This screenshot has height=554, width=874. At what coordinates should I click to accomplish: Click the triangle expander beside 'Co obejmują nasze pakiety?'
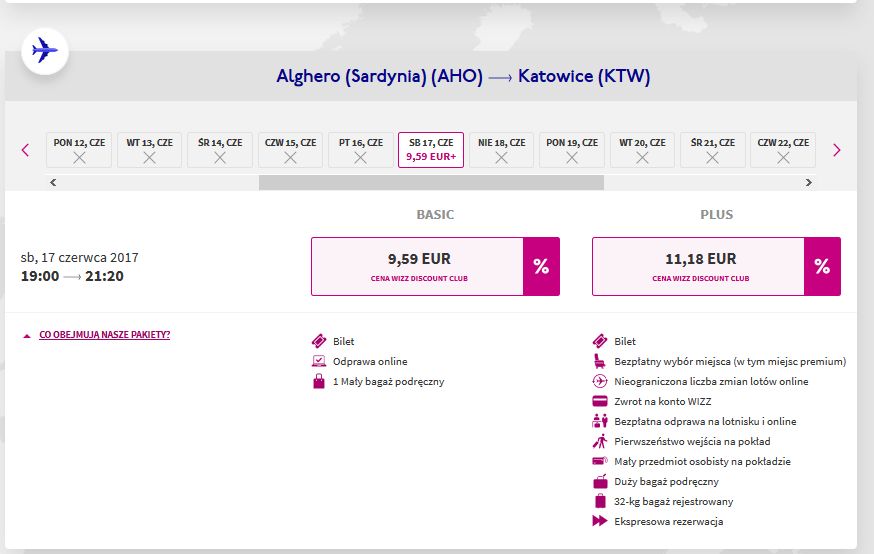26,336
